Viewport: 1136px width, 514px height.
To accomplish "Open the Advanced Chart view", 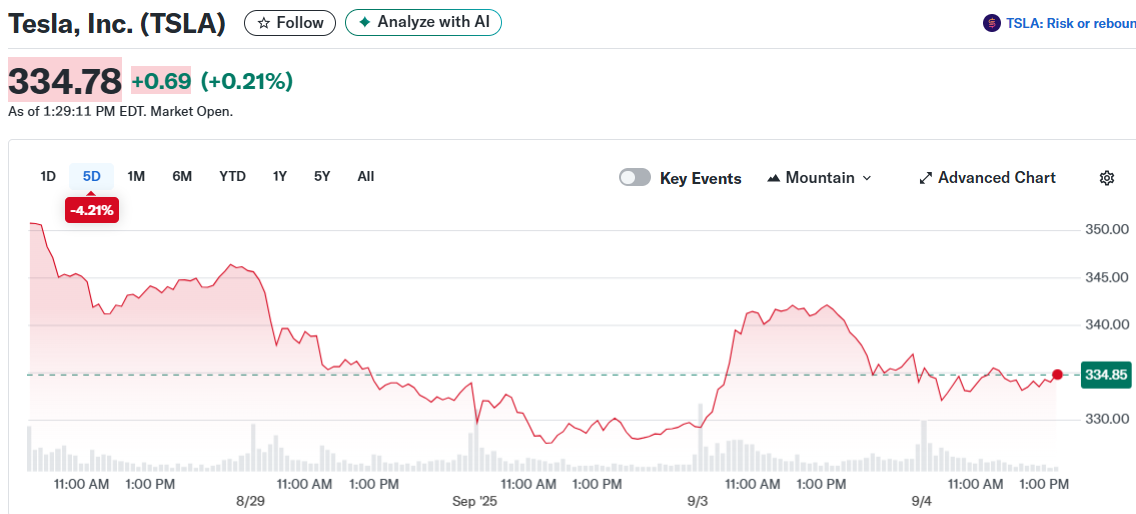I will tap(987, 178).
